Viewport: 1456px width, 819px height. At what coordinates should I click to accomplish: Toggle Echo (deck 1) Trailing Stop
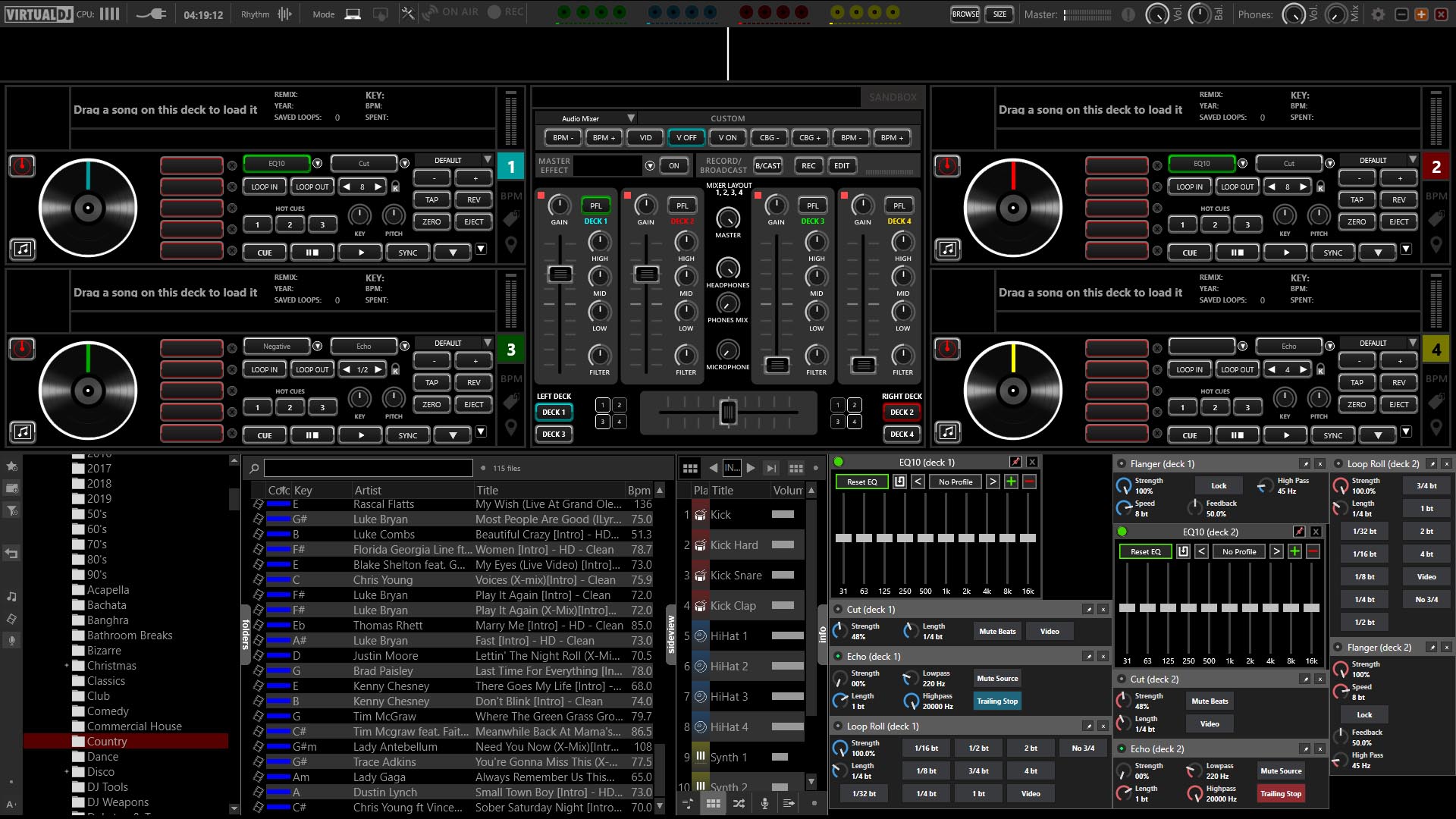click(997, 701)
